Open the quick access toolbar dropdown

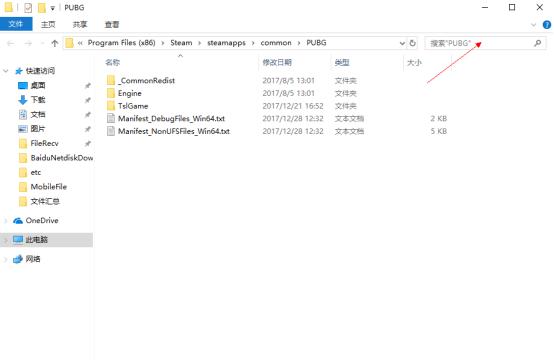52,8
